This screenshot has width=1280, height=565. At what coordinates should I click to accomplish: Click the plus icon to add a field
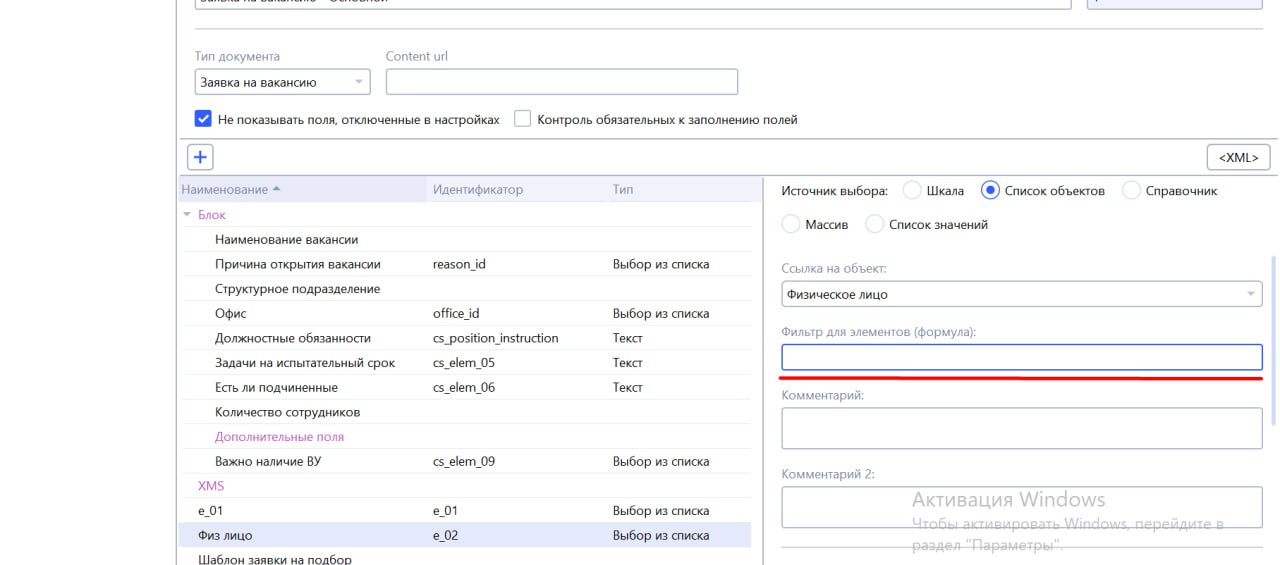click(200, 157)
